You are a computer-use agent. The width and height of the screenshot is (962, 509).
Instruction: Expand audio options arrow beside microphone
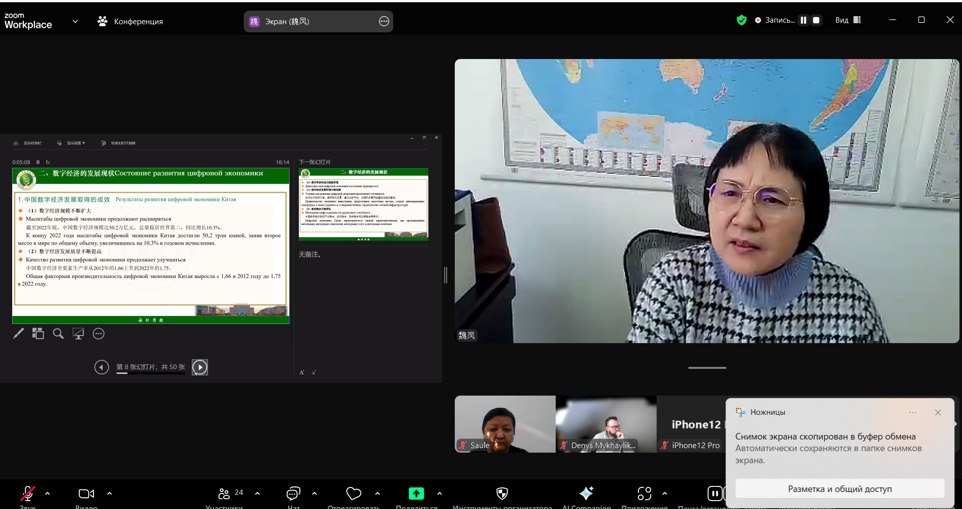(47, 493)
